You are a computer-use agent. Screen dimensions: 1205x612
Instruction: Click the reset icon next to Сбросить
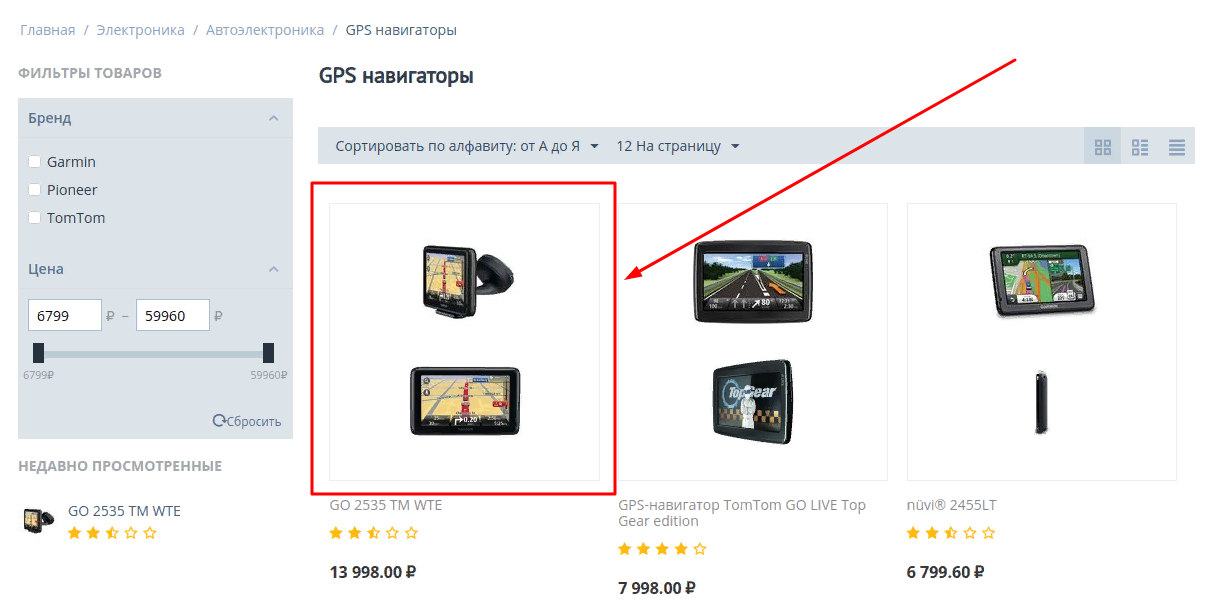[219, 421]
